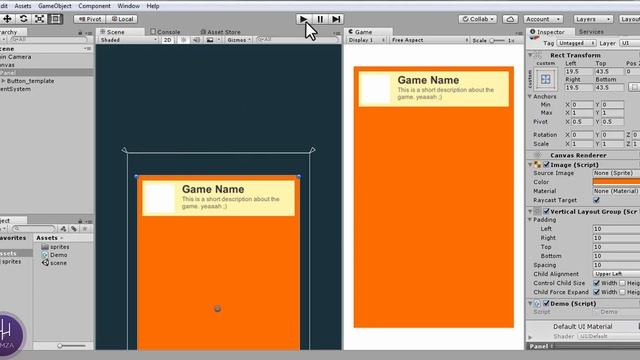Open scene effects image icon

tap(210, 40)
